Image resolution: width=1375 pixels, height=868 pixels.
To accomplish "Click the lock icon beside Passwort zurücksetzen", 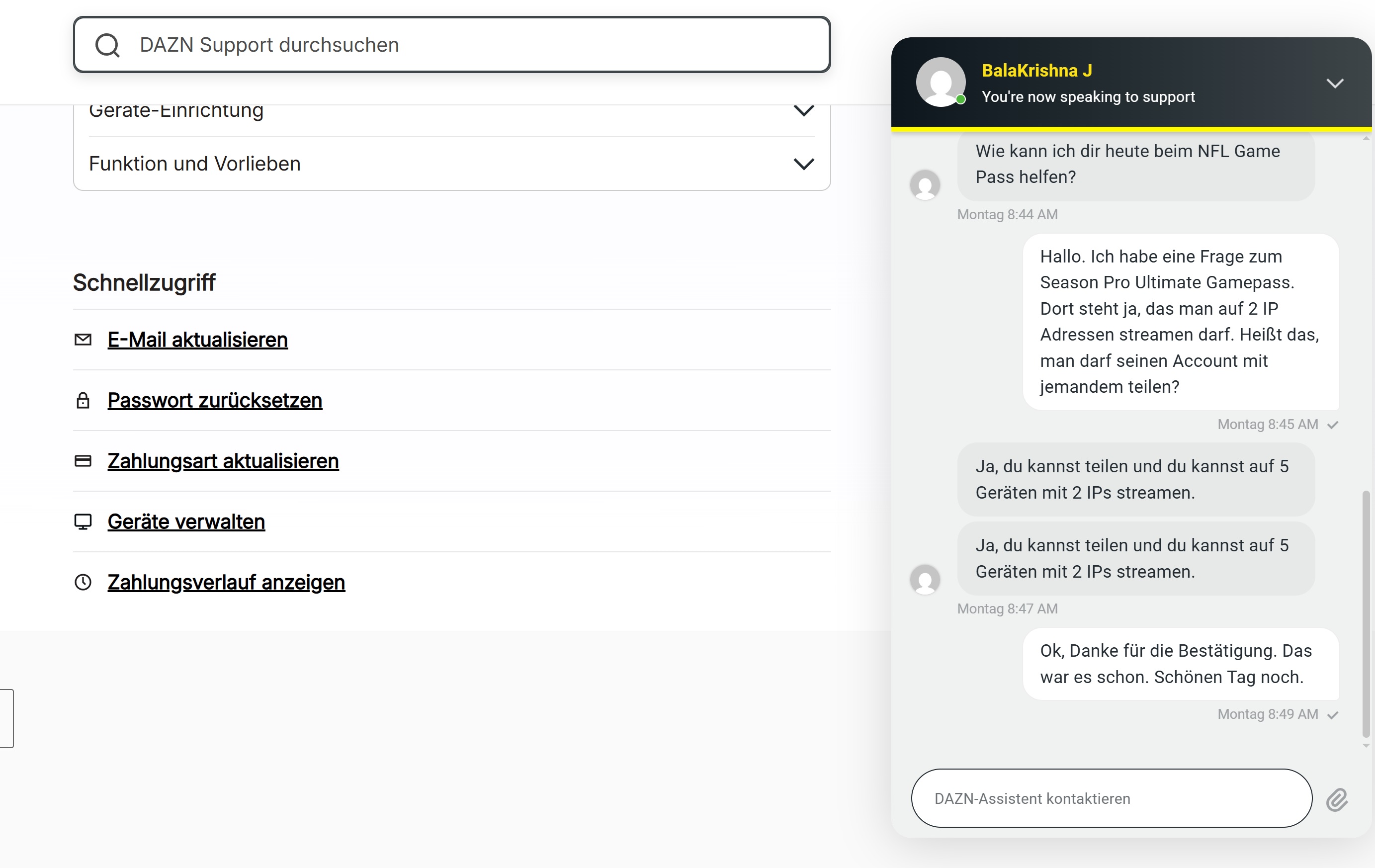I will (83, 400).
